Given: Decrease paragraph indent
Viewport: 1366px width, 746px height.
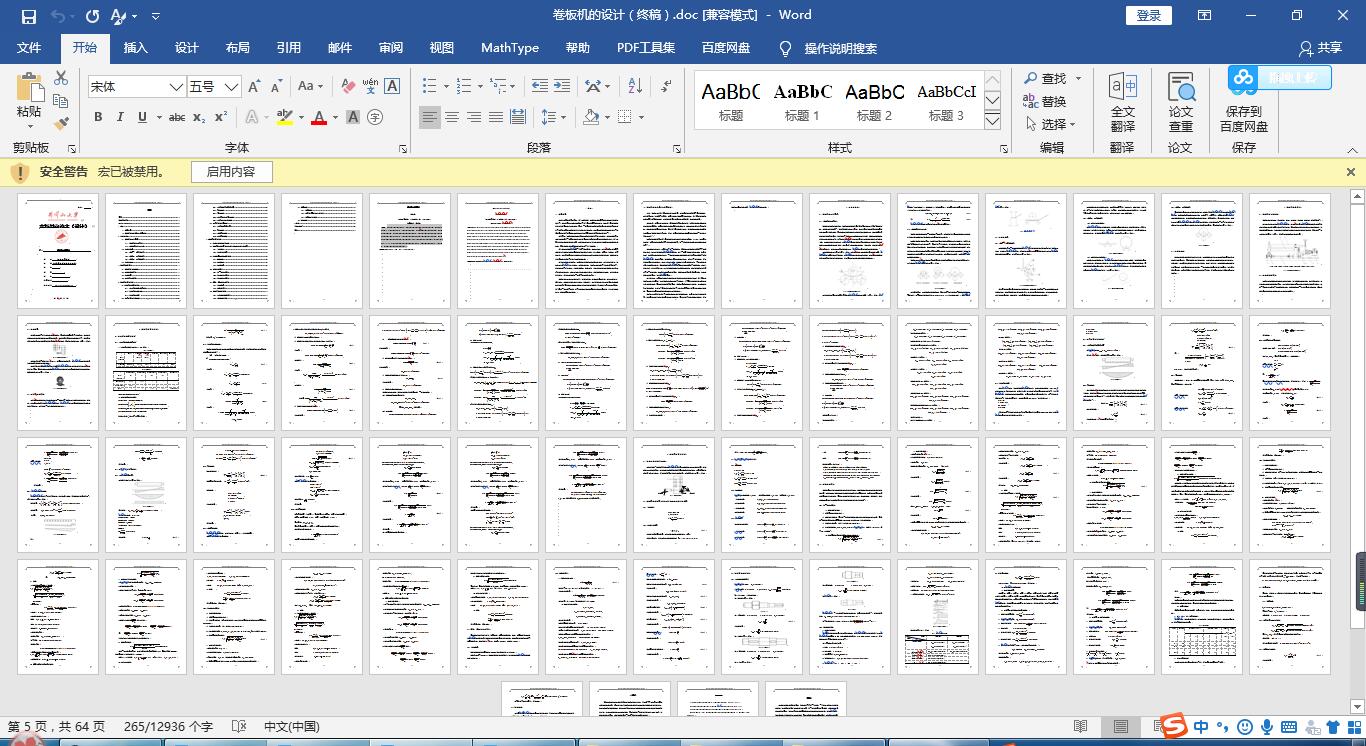Looking at the screenshot, I should click(x=539, y=87).
